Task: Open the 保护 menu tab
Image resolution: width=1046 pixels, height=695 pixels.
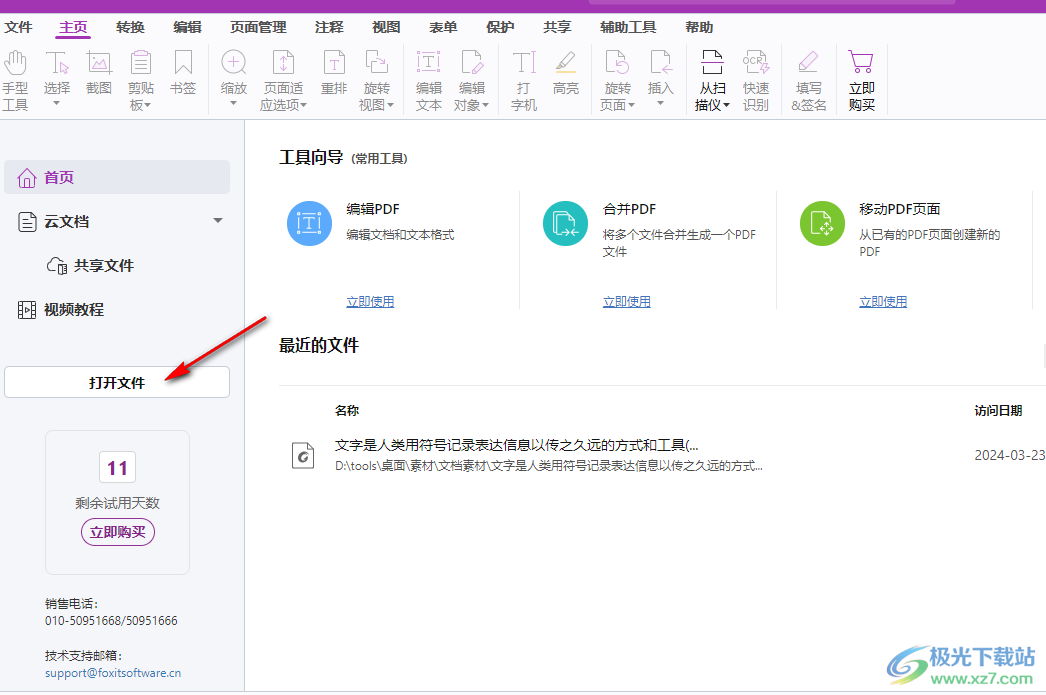Action: coord(499,27)
